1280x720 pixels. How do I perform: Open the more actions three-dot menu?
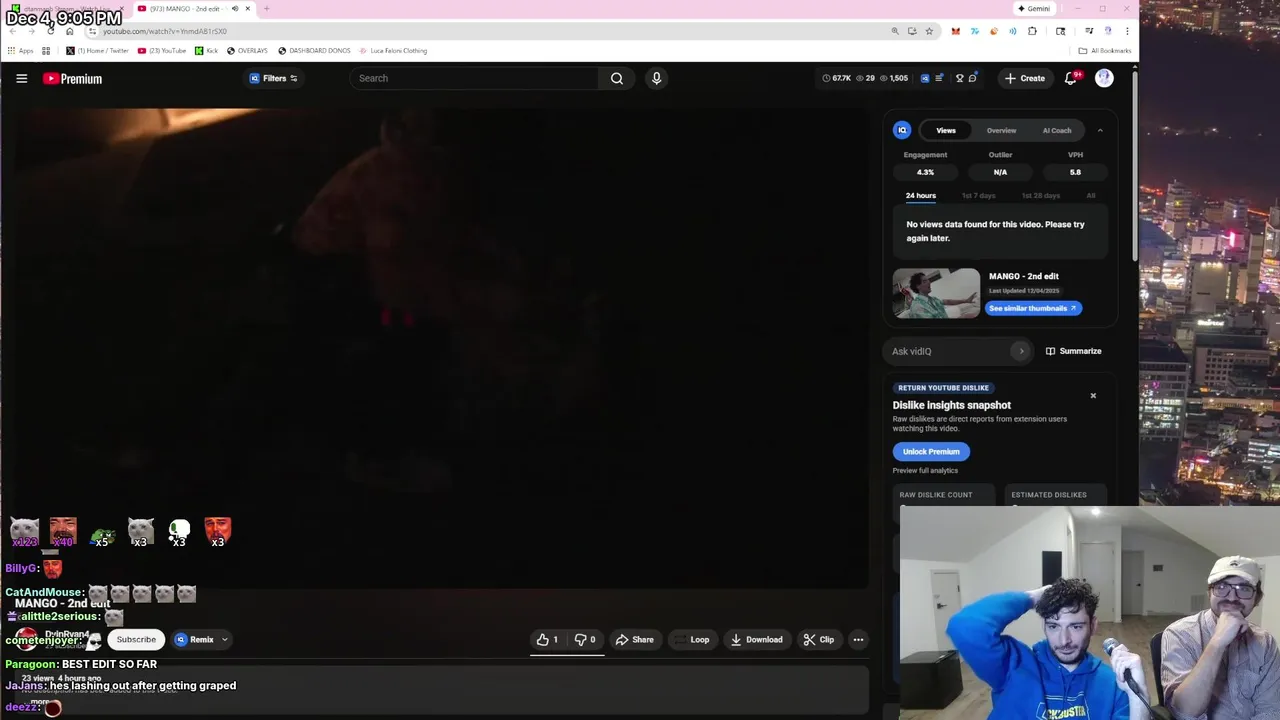(x=858, y=640)
